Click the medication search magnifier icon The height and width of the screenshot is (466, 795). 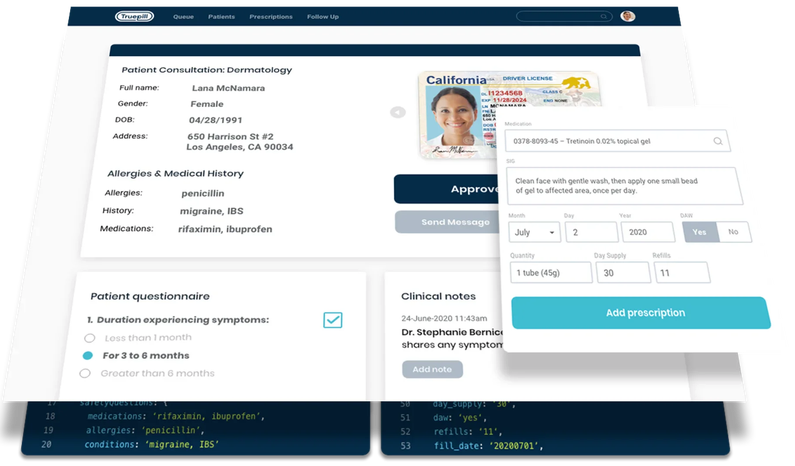[x=718, y=142]
